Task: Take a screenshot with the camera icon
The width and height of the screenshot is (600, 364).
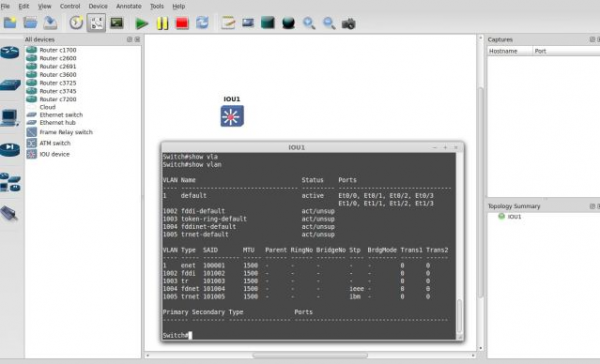Action: click(349, 24)
